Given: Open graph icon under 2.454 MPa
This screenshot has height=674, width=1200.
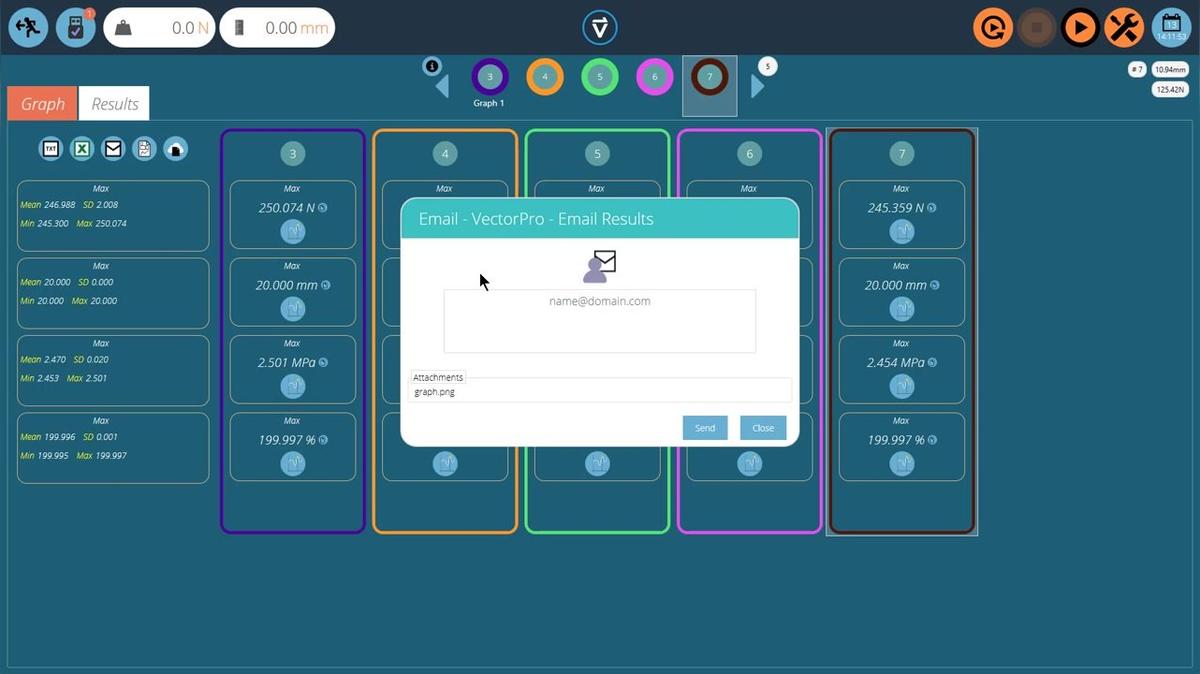Looking at the screenshot, I should (902, 386).
